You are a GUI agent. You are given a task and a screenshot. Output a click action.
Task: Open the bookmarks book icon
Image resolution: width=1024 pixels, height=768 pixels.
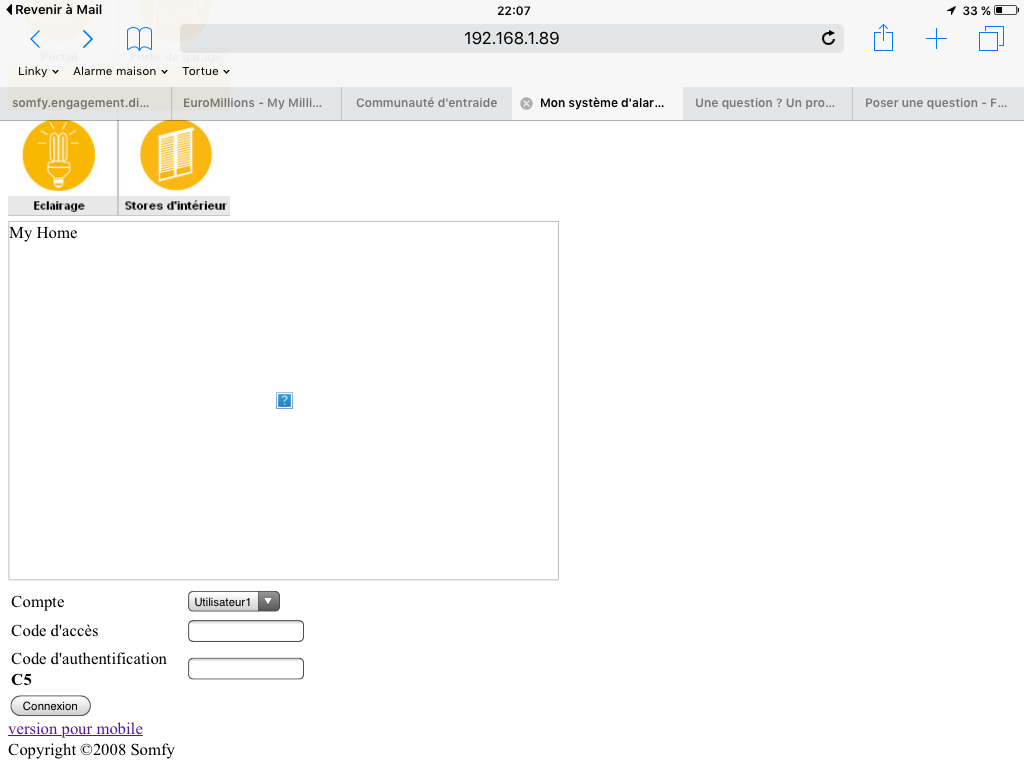pos(139,39)
